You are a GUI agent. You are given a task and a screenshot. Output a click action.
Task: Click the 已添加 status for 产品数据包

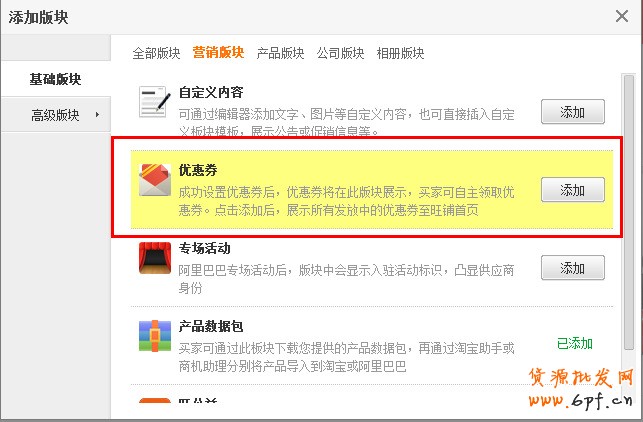coord(575,343)
